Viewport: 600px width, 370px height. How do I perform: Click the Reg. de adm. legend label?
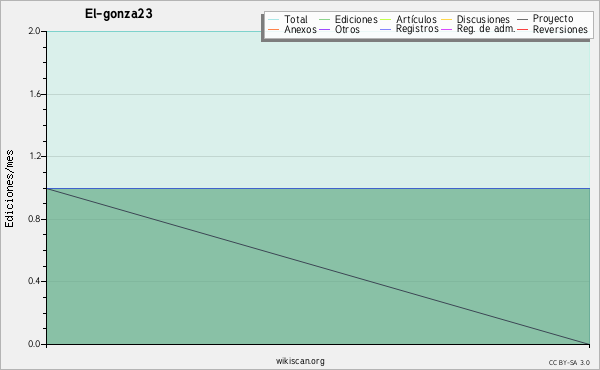point(486,29)
